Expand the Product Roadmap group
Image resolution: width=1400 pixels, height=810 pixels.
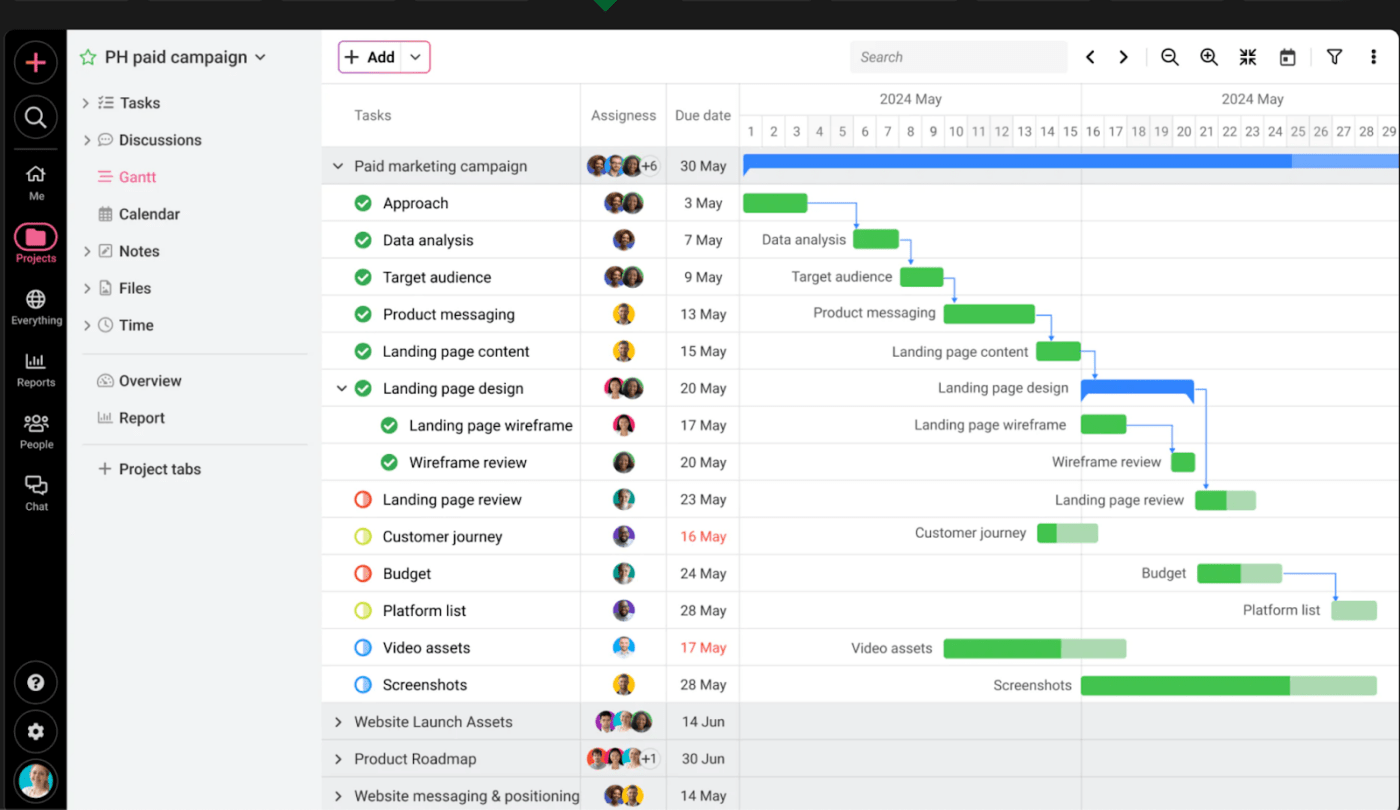338,759
